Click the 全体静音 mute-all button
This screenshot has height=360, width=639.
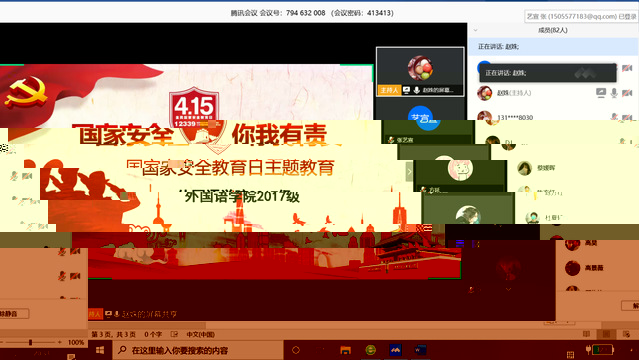pos(13,314)
